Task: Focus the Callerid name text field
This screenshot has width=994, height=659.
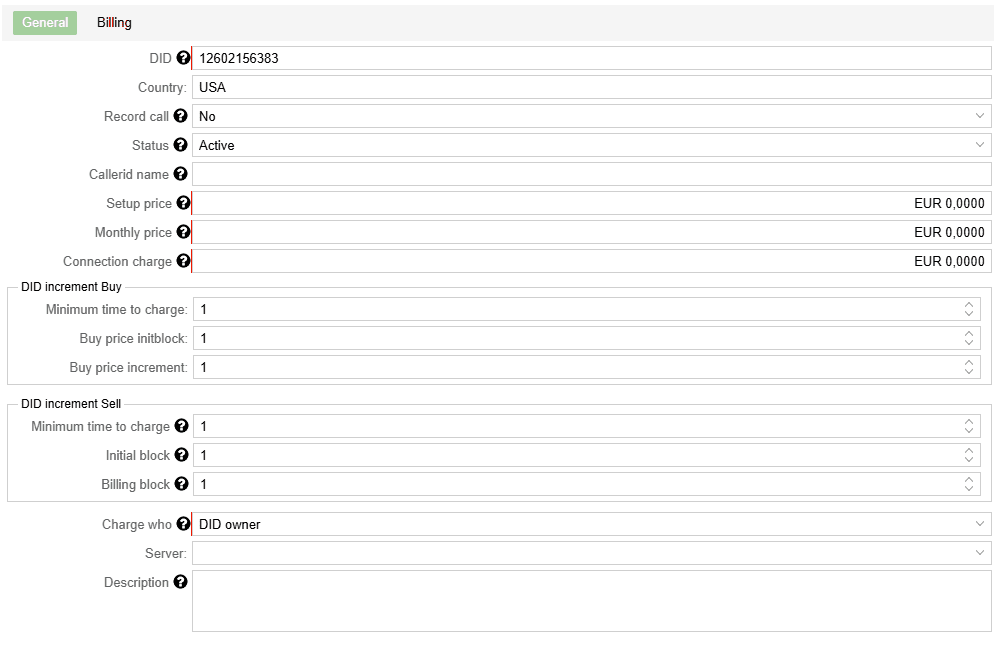Action: tap(591, 174)
